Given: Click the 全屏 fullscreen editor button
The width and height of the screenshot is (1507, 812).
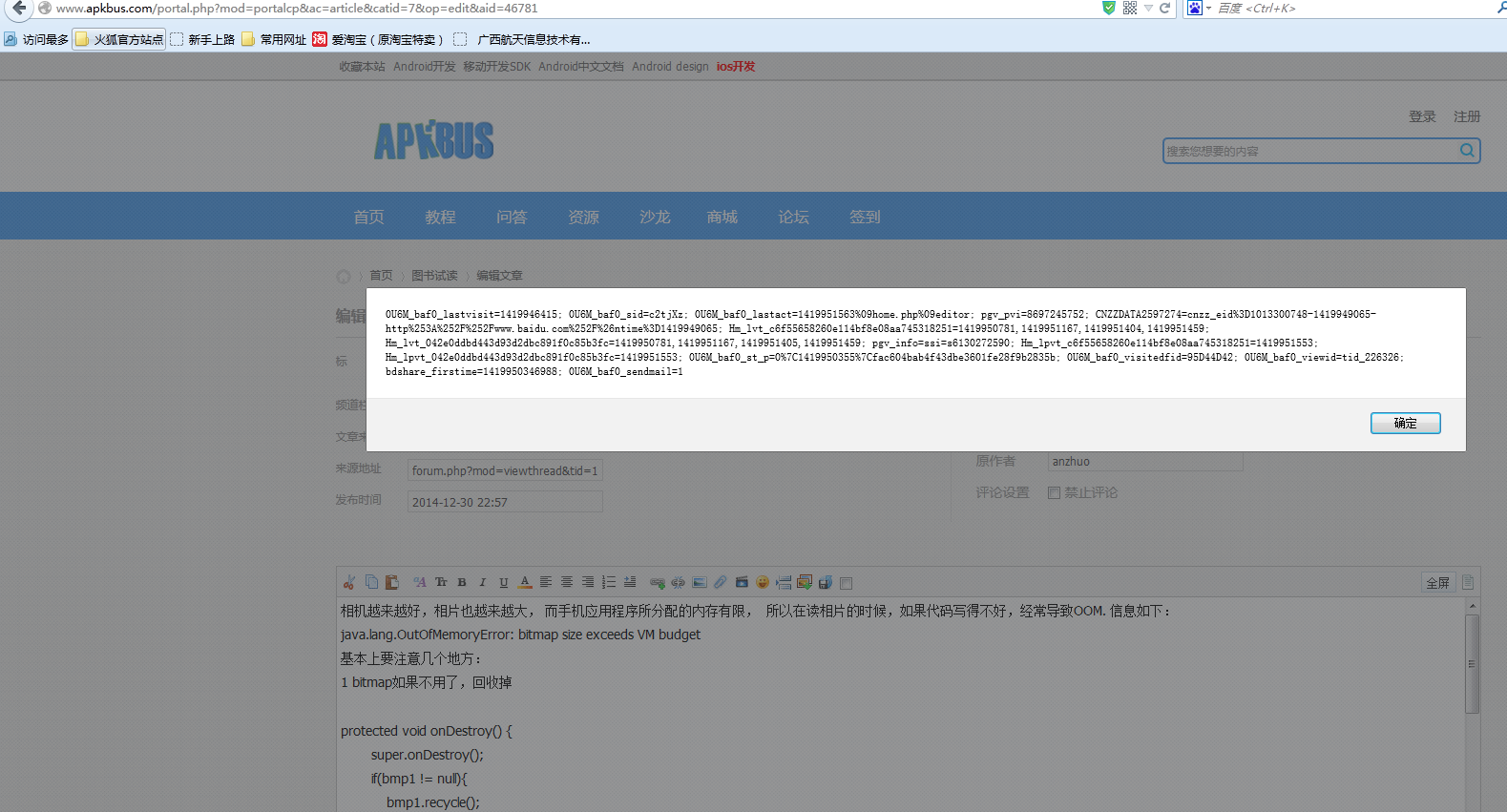Looking at the screenshot, I should pos(1438,582).
